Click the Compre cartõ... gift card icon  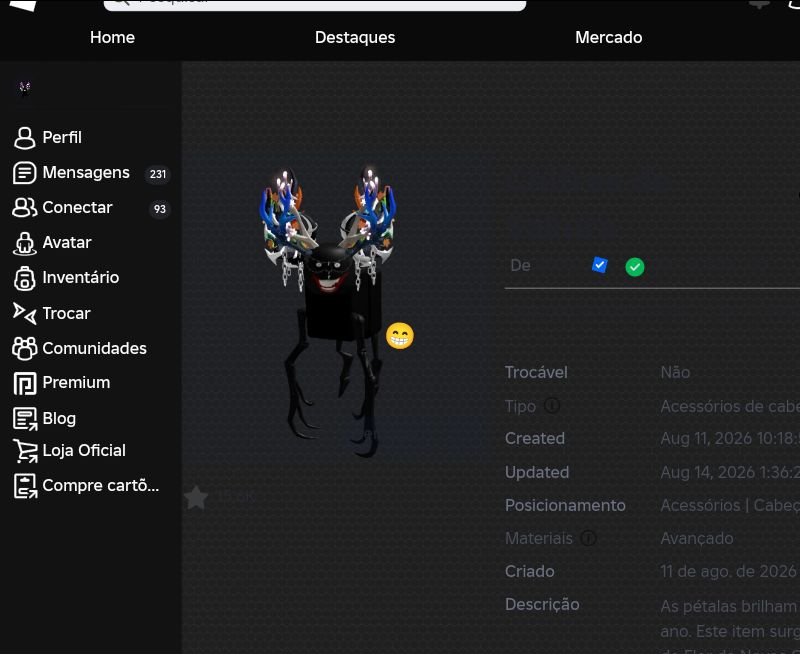[x=24, y=486]
